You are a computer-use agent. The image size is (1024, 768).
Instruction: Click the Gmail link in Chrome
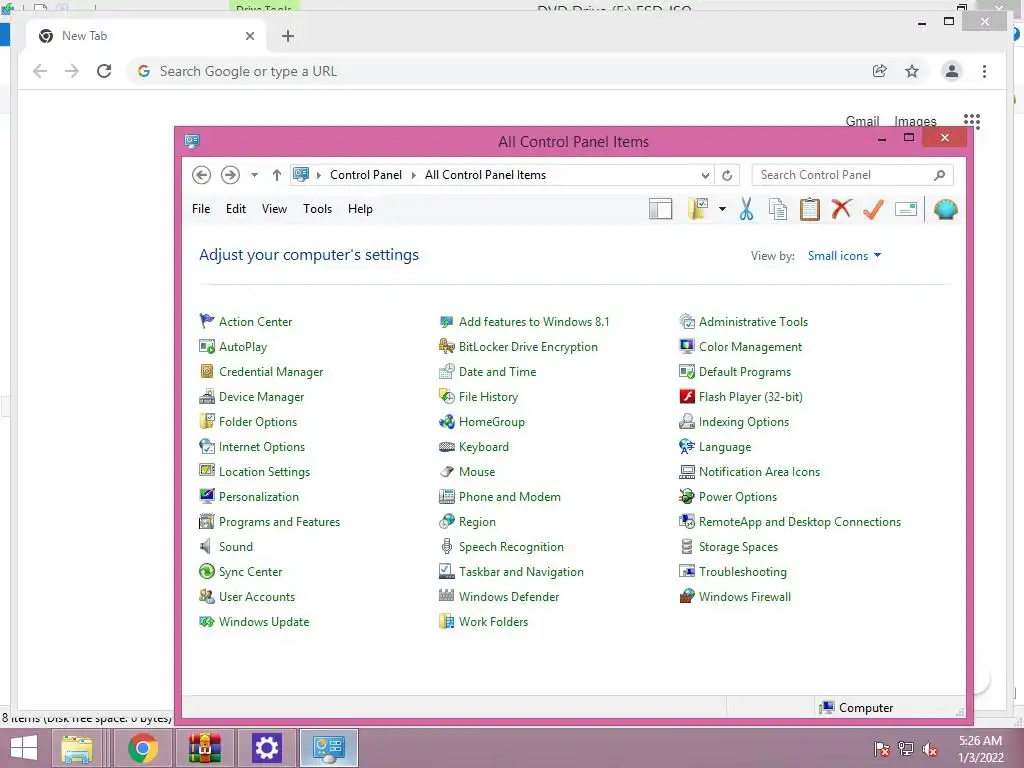tap(862, 121)
